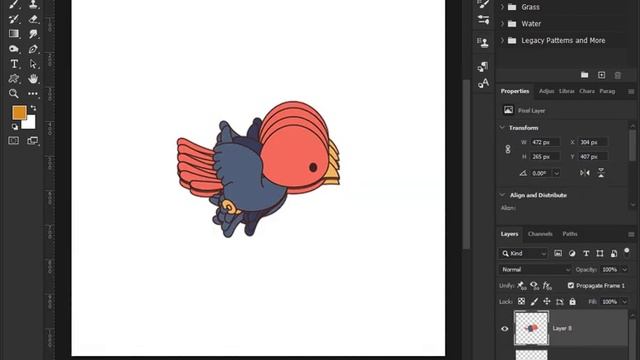
Task: Hide the top layer via eye icon
Action: coord(504,329)
